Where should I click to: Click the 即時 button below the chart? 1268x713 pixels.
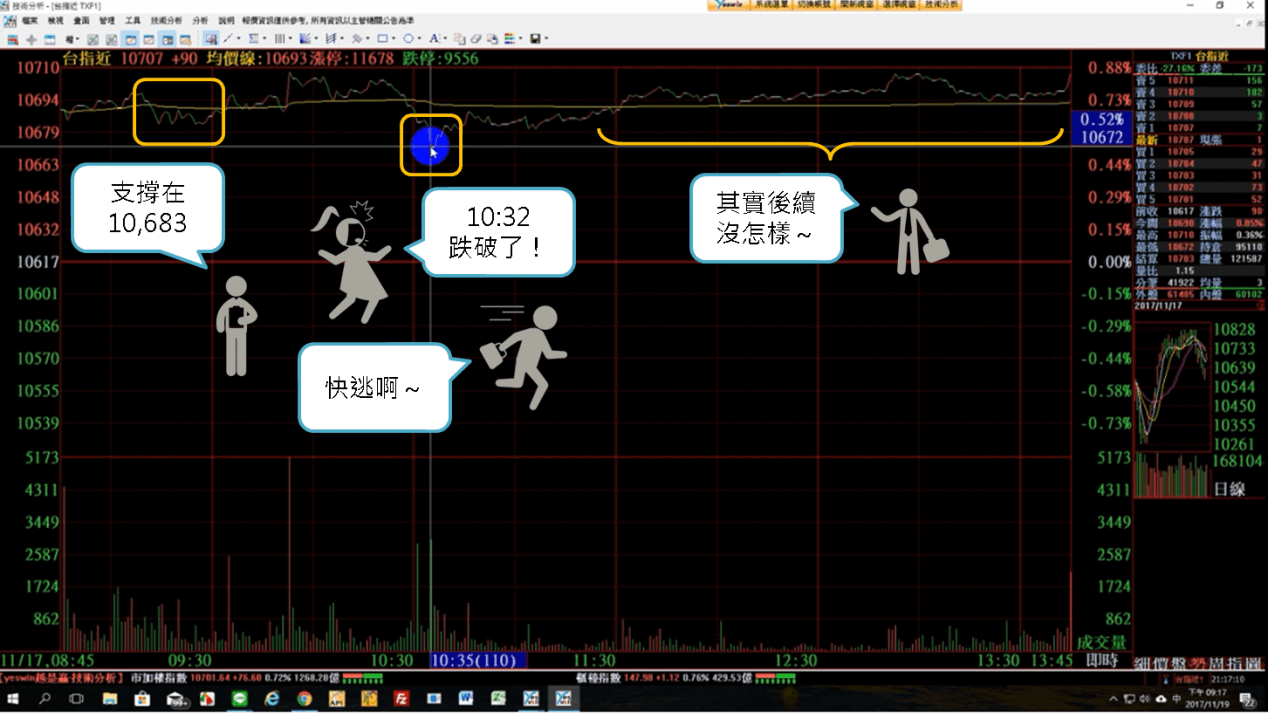[1101, 660]
